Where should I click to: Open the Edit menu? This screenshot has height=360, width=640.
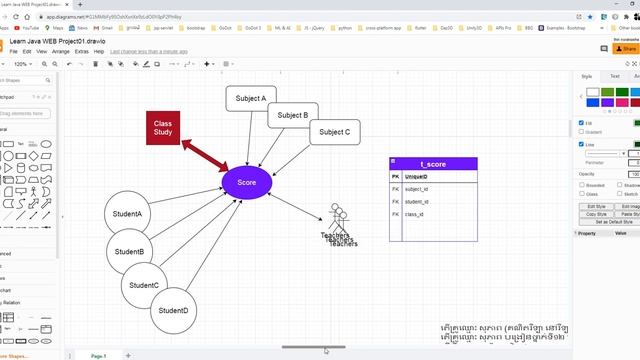[27, 52]
